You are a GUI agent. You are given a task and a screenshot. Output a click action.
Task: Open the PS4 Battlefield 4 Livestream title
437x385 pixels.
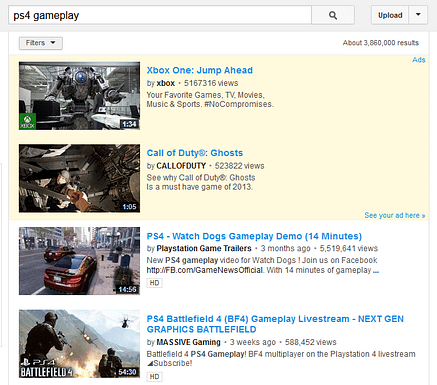click(275, 324)
